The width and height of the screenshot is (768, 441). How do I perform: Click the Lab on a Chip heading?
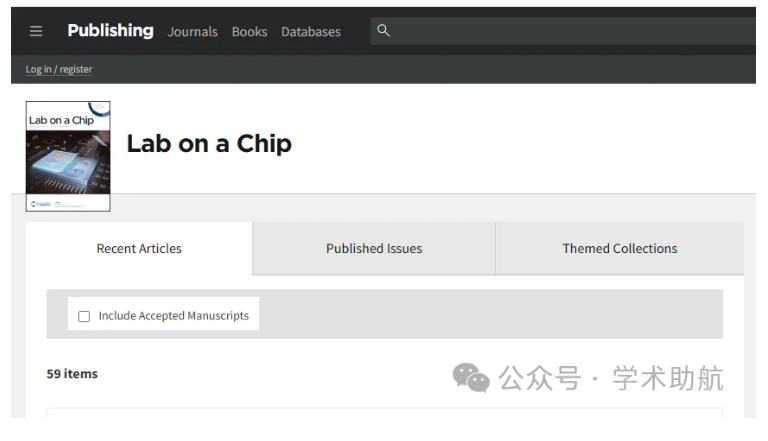(x=209, y=144)
